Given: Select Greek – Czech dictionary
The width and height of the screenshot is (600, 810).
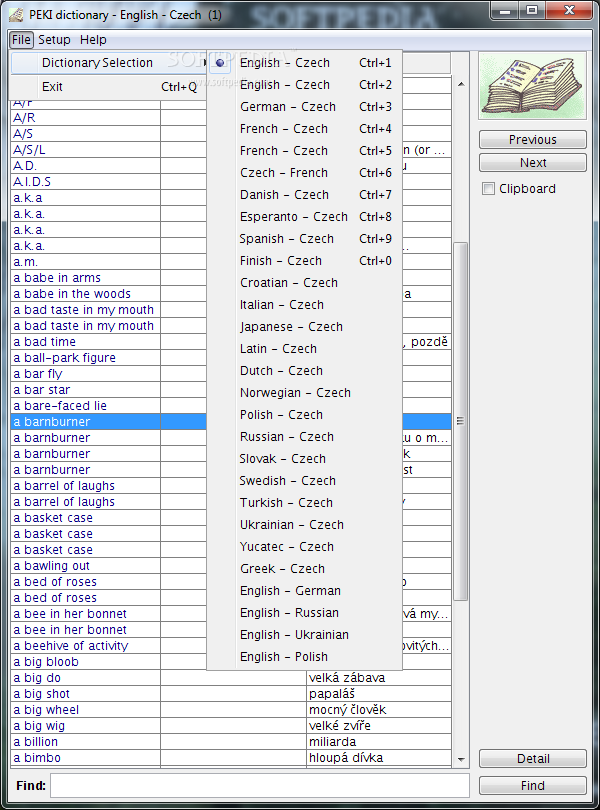Looking at the screenshot, I should pyautogui.click(x=304, y=569).
